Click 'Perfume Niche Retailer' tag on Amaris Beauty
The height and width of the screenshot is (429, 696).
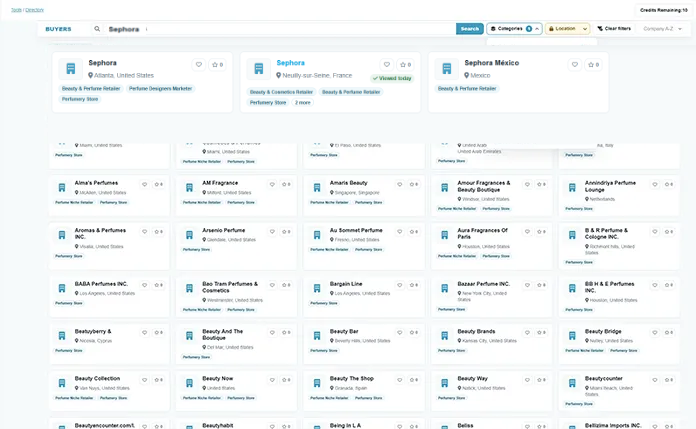[329, 203]
